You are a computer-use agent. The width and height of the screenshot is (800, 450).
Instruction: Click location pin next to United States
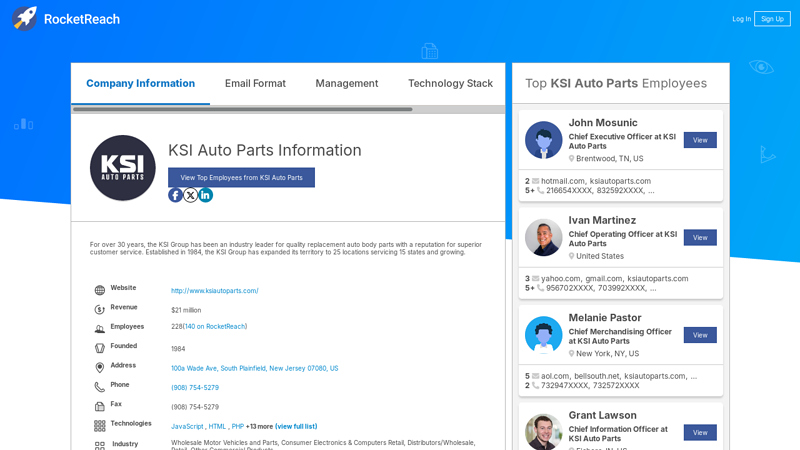[571, 256]
